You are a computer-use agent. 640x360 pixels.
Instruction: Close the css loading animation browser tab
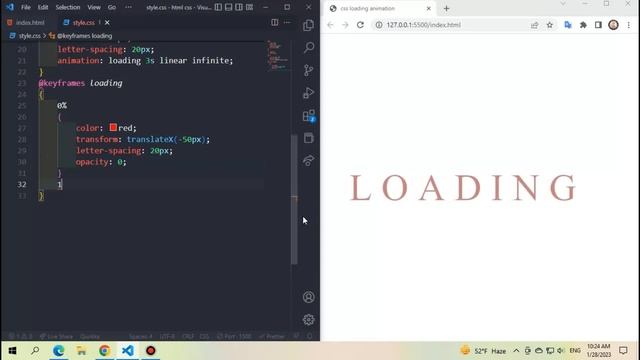pos(429,8)
